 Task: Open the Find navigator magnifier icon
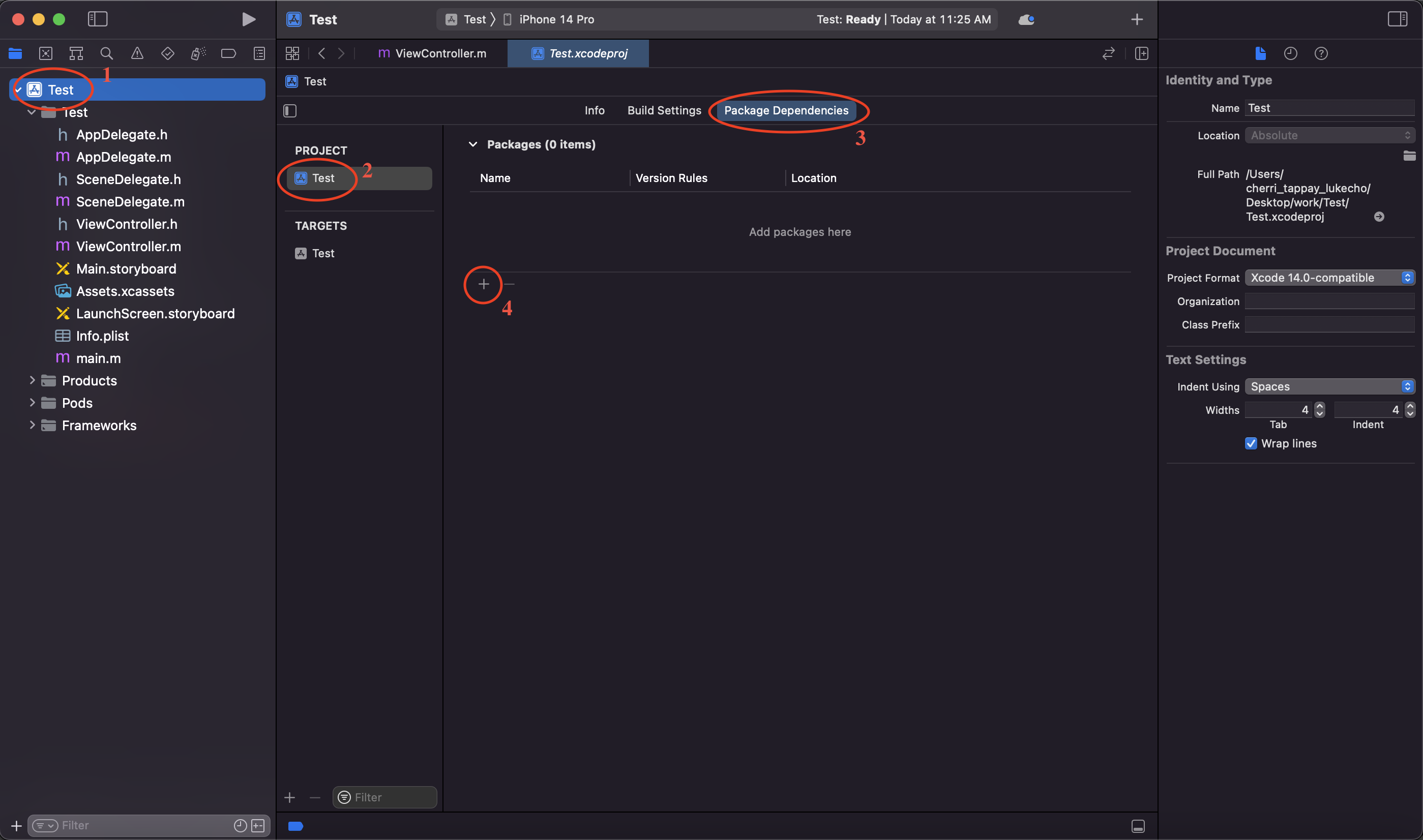[106, 53]
